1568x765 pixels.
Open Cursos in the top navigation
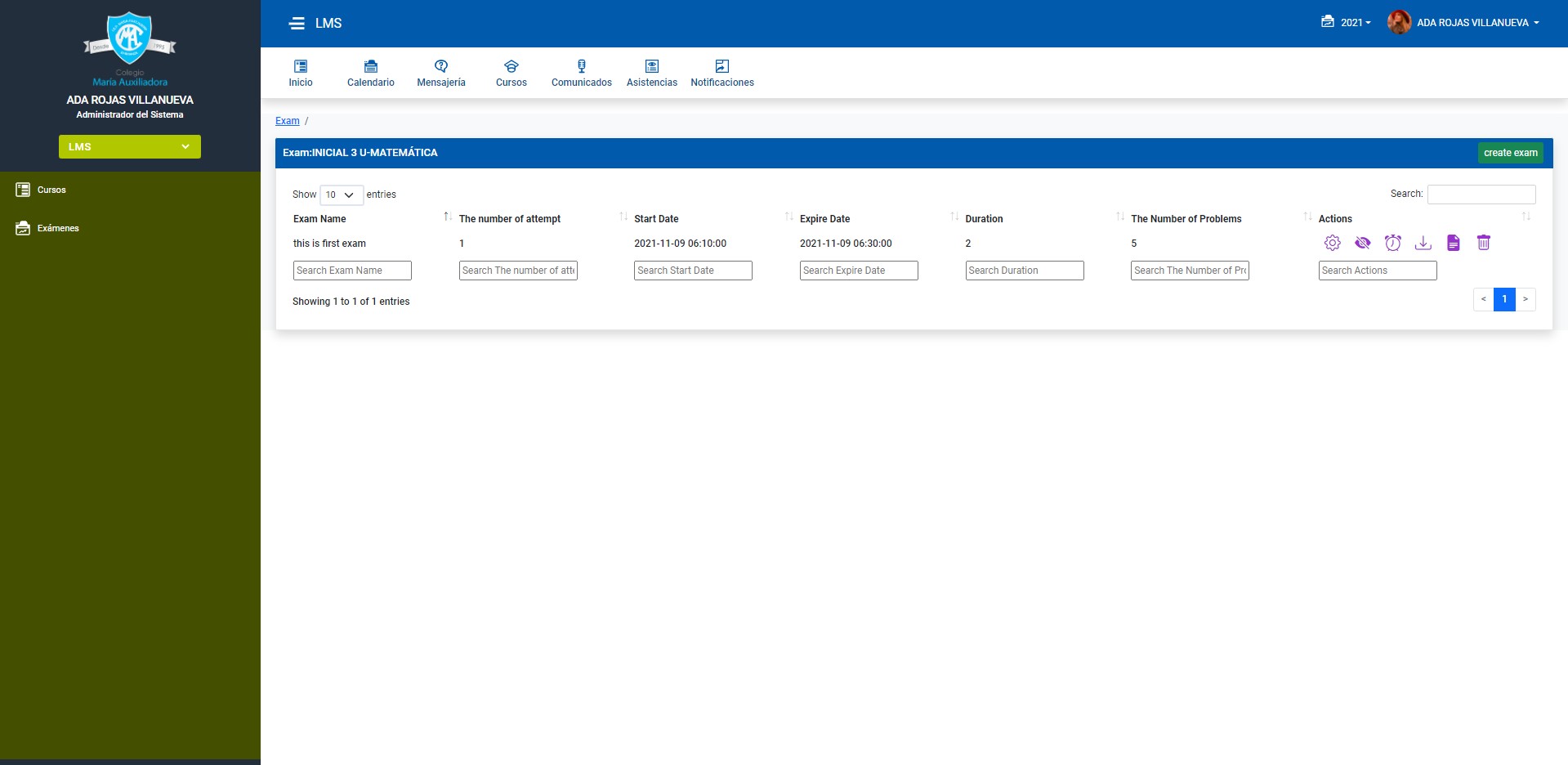511,74
